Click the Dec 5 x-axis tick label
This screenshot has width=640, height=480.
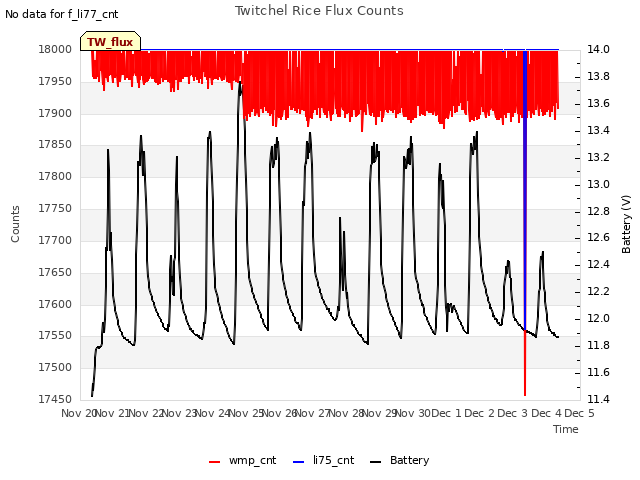580,413
